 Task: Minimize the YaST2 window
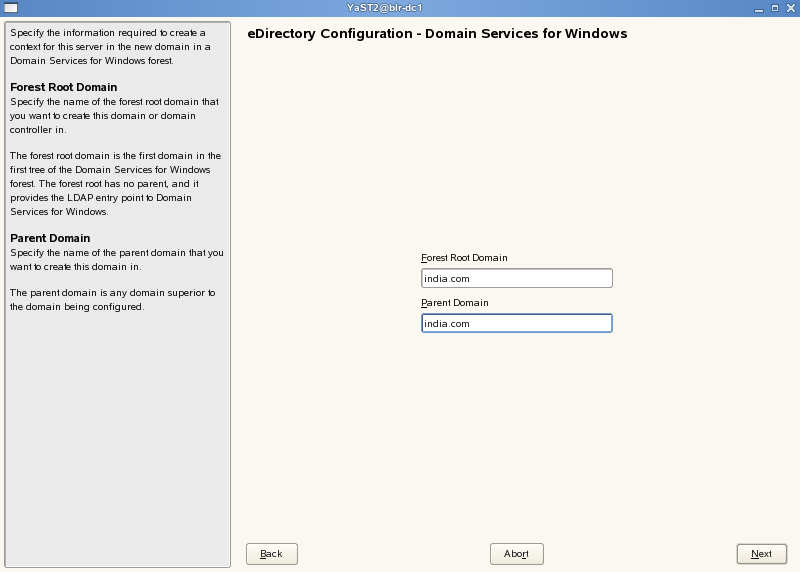point(761,7)
